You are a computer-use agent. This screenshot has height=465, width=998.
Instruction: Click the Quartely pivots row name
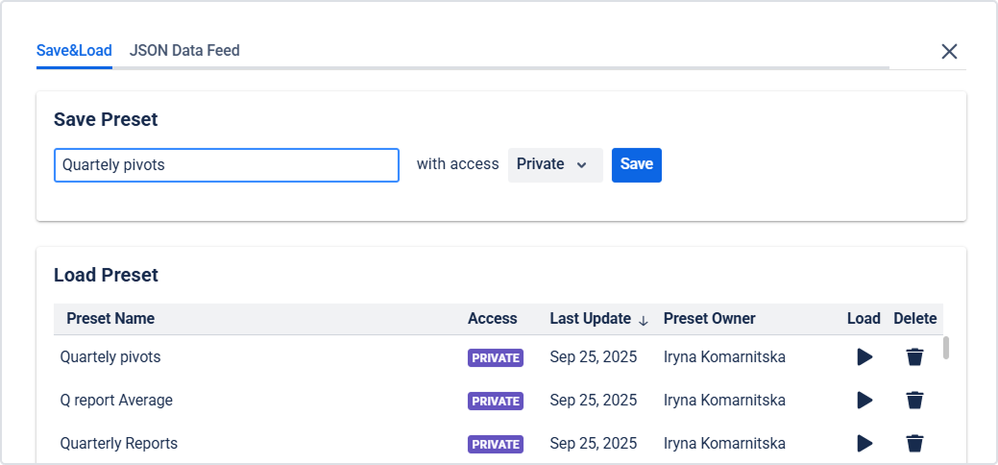110,357
